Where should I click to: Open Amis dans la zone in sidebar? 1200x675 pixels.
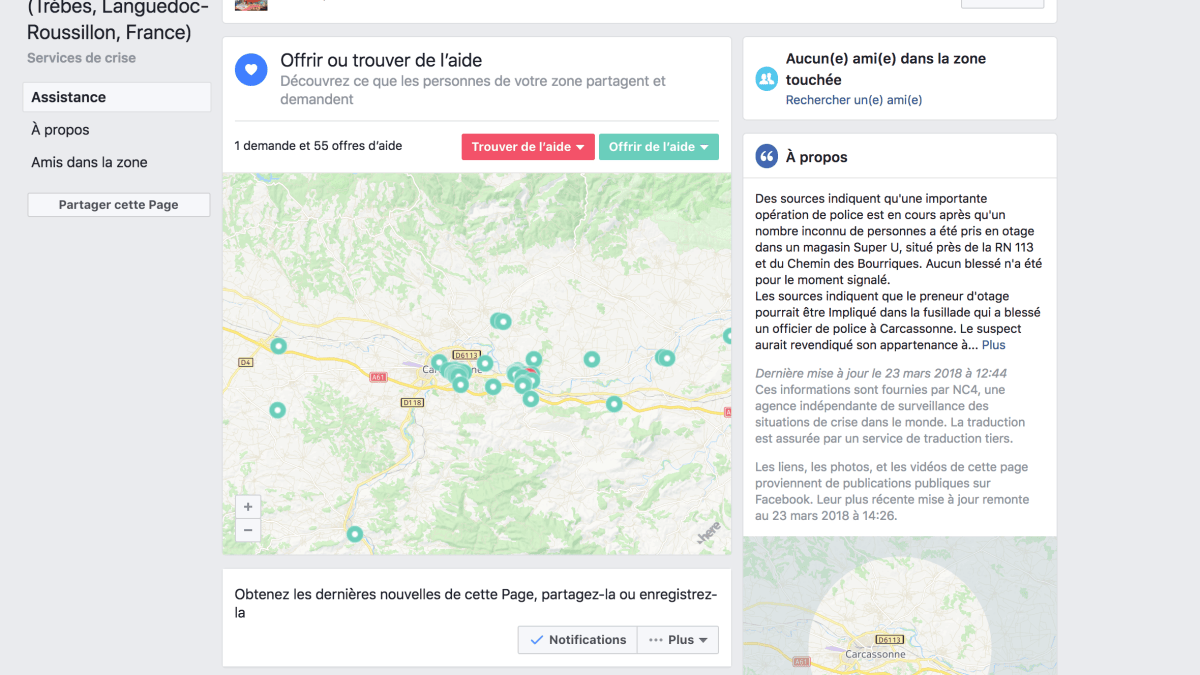click(89, 162)
